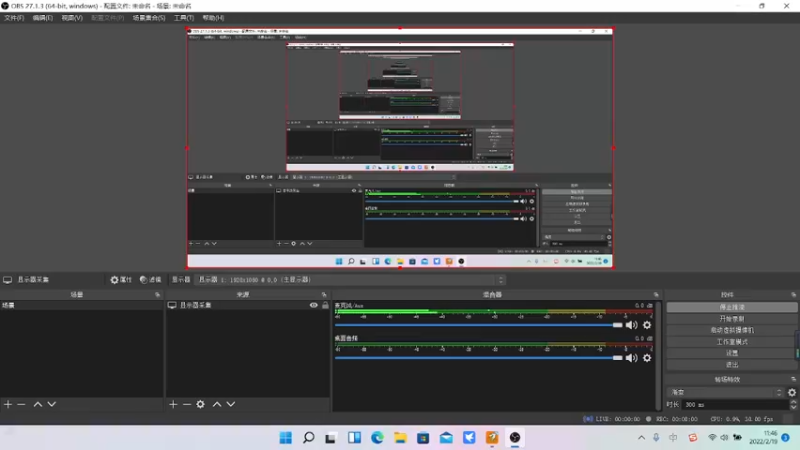Image resolution: width=800 pixels, height=450 pixels.
Task: Click the display capture monitor icon in sources list
Action: [x=172, y=305]
